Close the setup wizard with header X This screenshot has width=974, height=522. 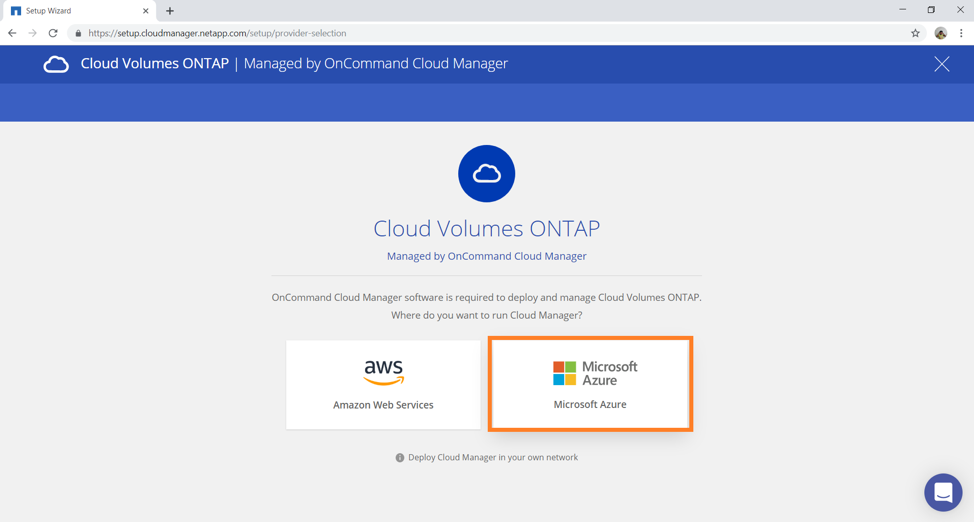941,64
